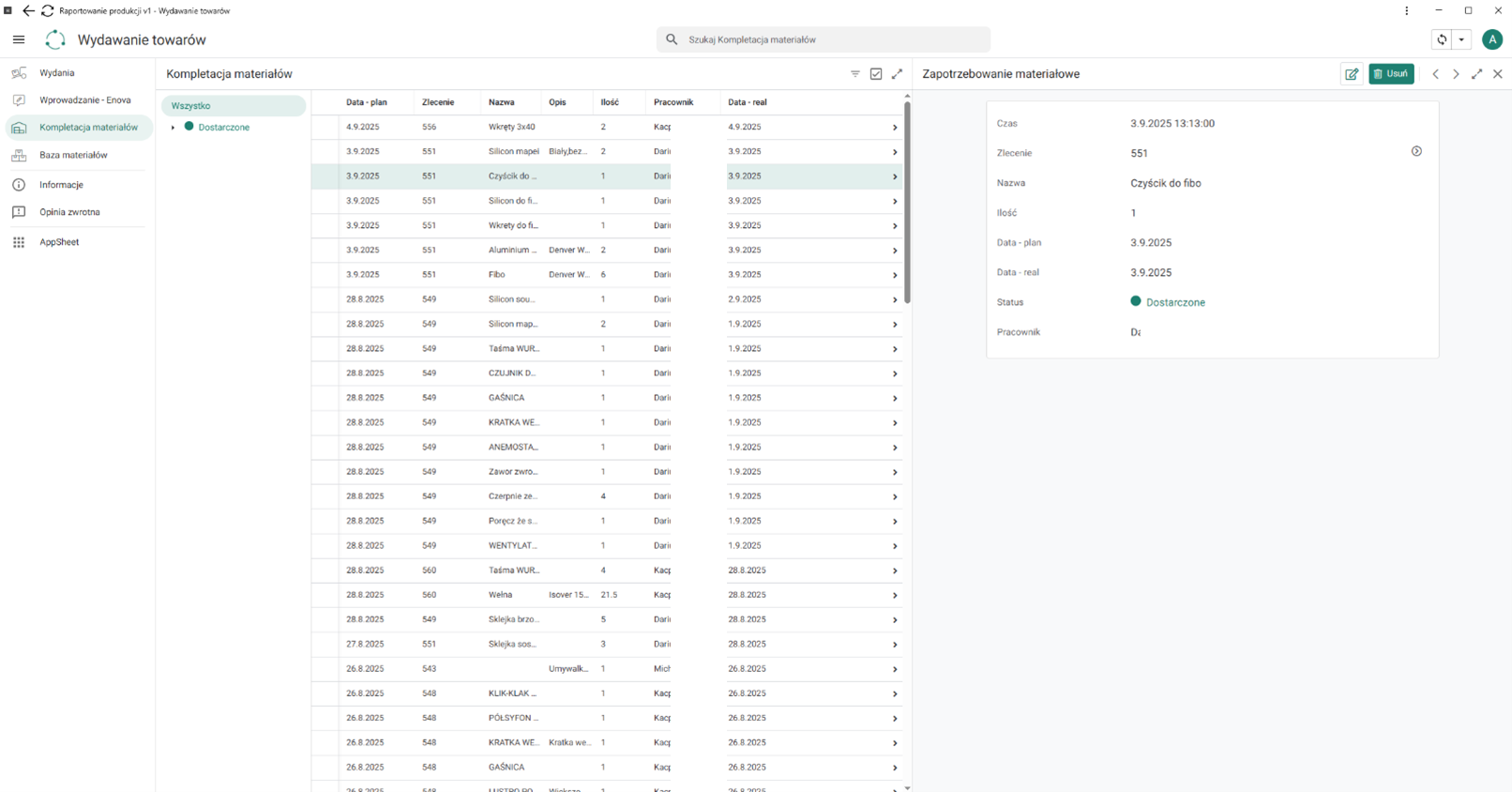
Task: Open the Wkręty 3x40 row chevron
Action: (x=895, y=128)
